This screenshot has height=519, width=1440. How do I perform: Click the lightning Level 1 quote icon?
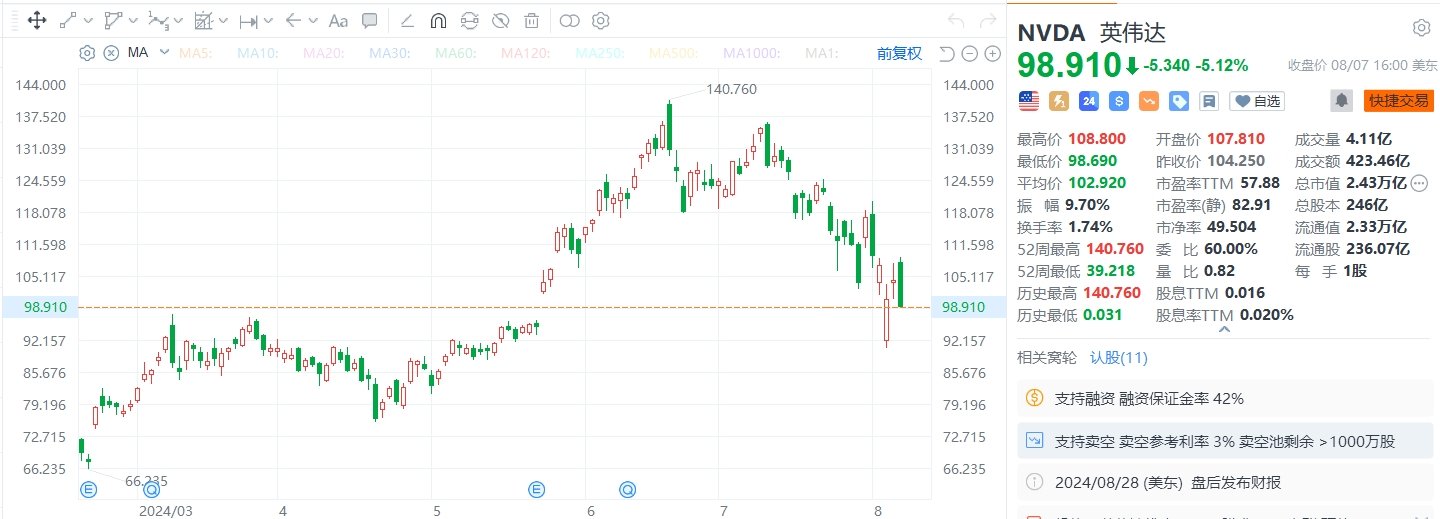click(x=1058, y=100)
